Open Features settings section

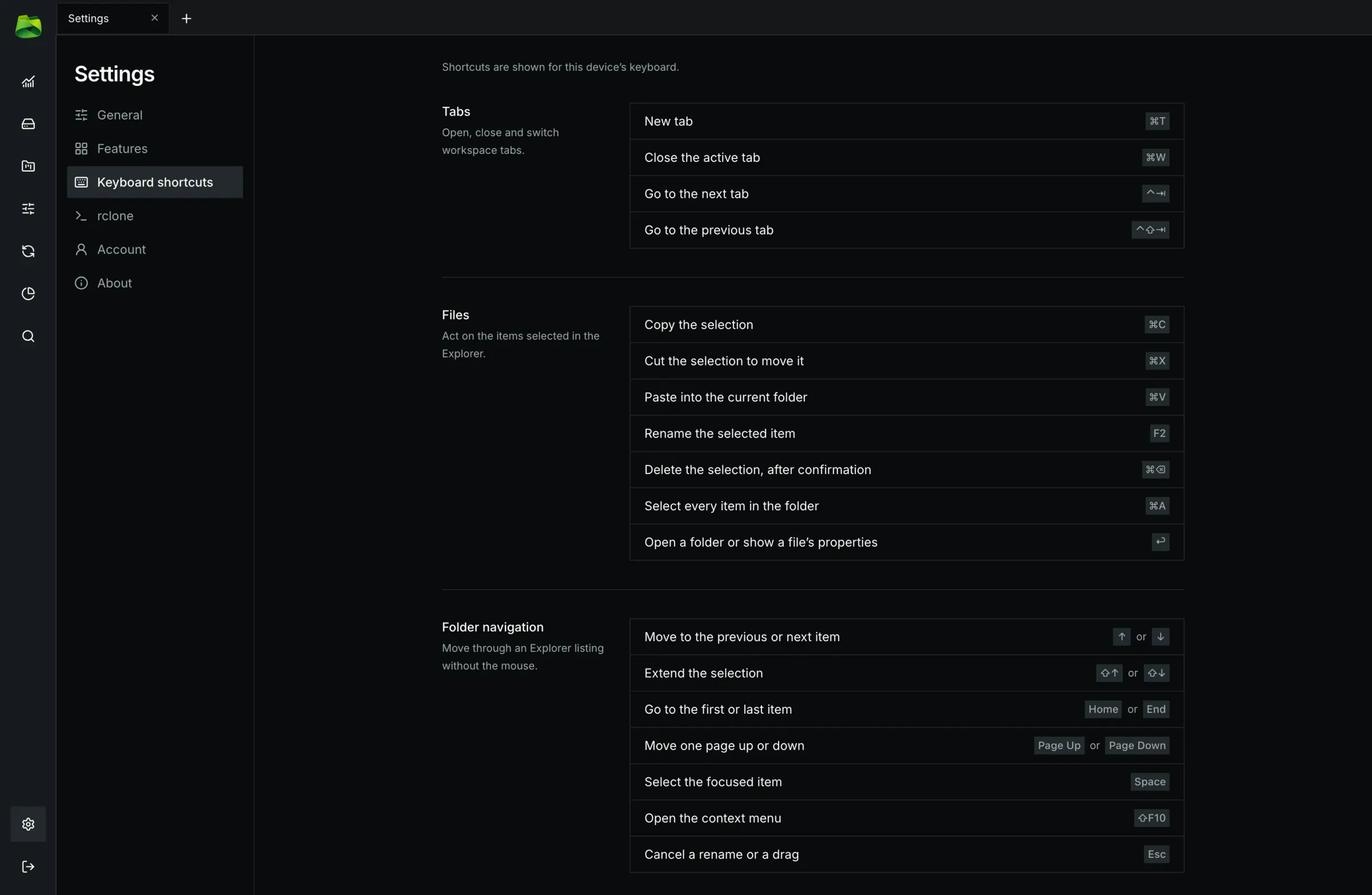coord(155,149)
